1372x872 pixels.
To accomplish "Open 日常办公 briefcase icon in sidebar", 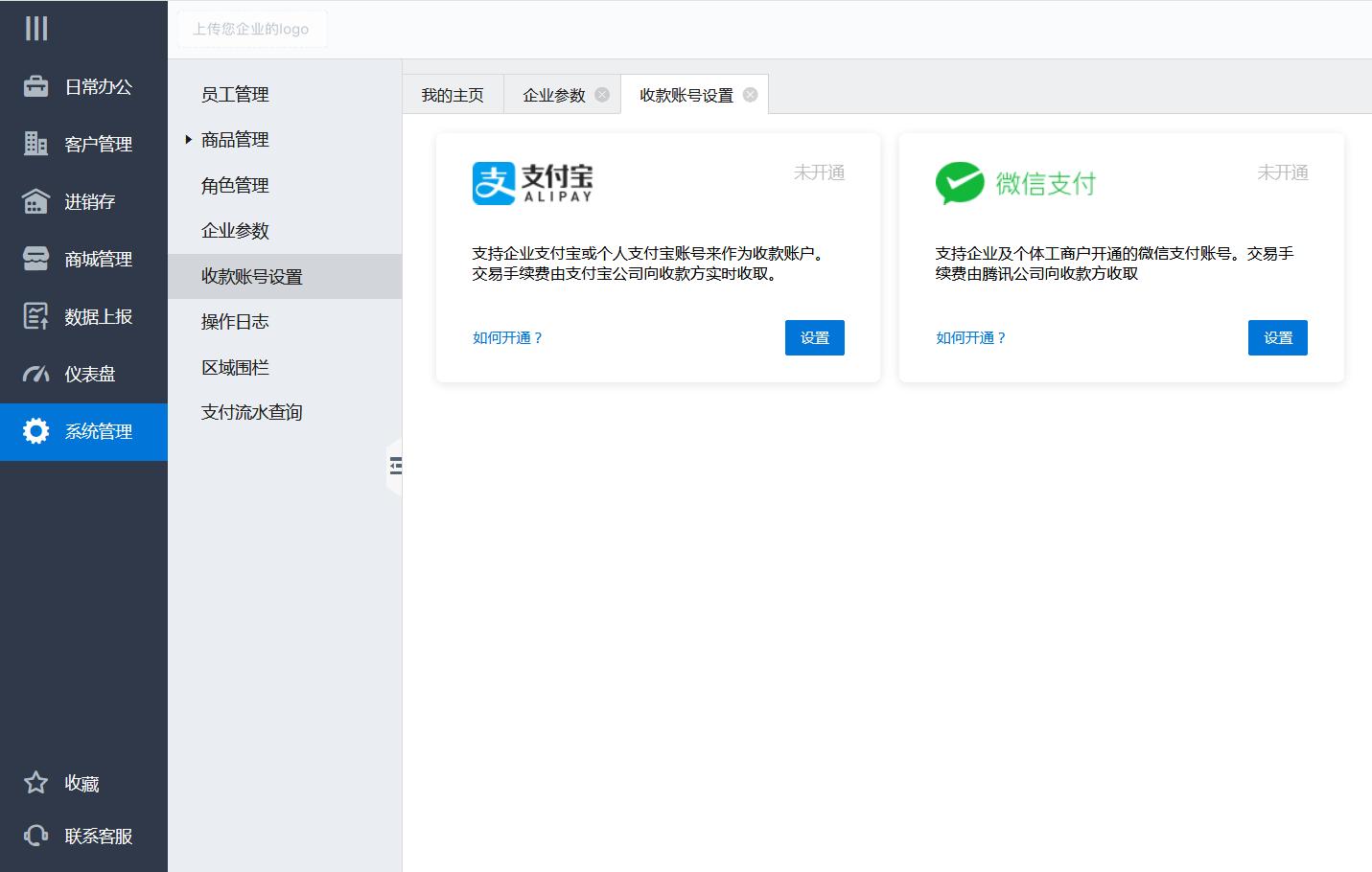I will click(36, 86).
